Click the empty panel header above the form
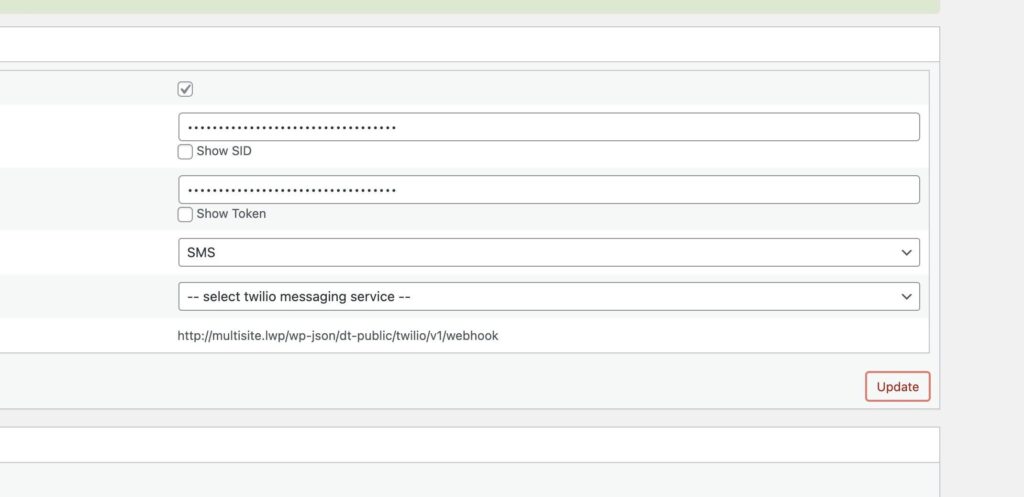Image resolution: width=1024 pixels, height=497 pixels. pos(468,45)
